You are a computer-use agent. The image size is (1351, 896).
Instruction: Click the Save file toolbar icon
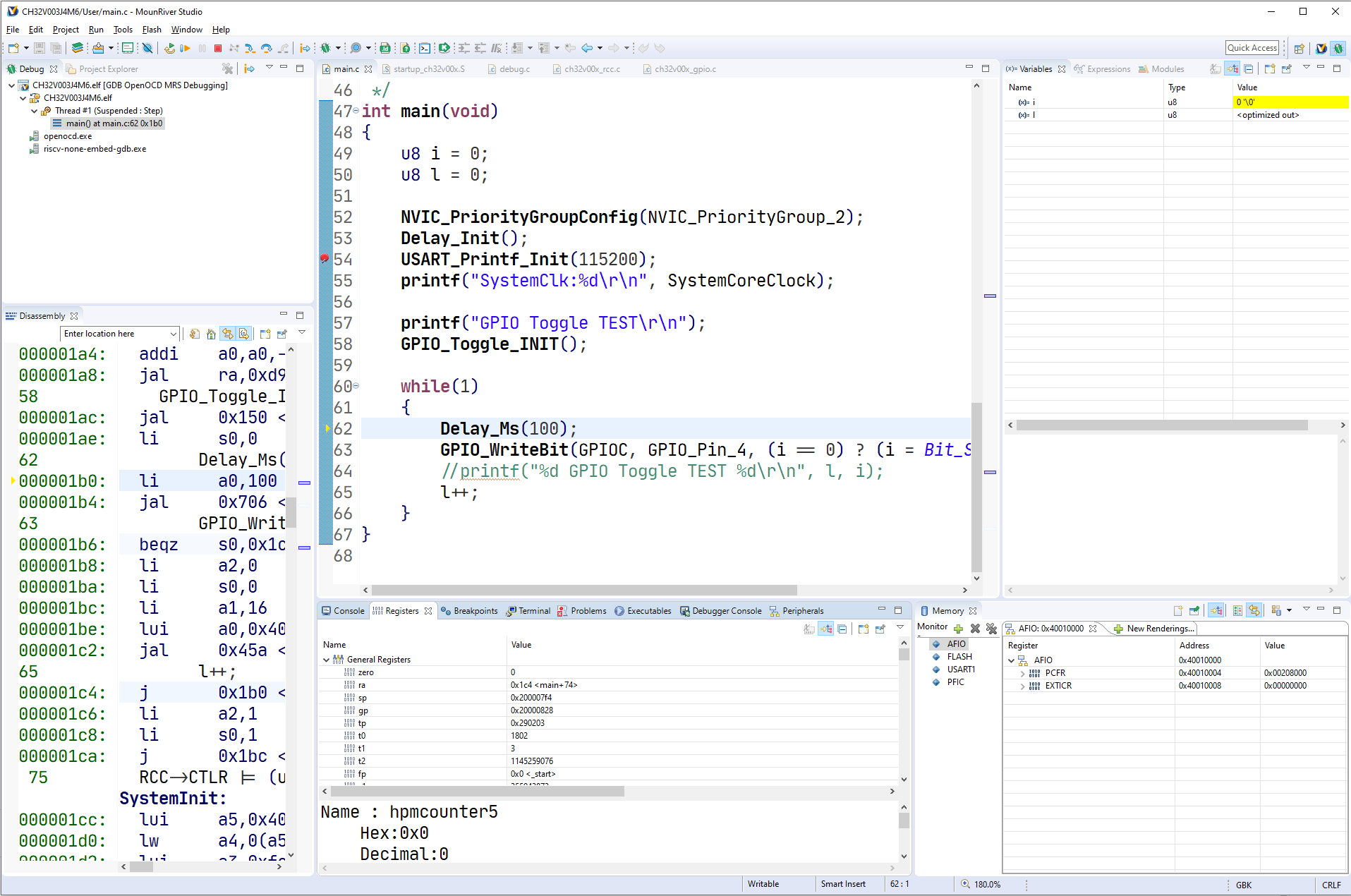point(40,48)
